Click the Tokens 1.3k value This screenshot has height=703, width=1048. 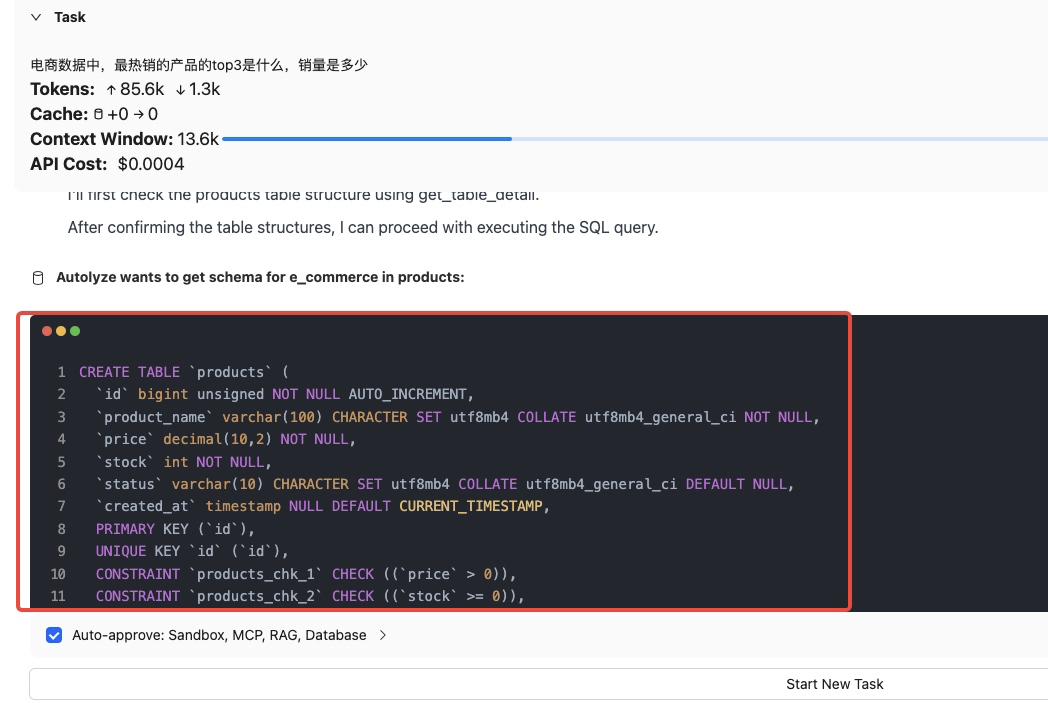[205, 90]
